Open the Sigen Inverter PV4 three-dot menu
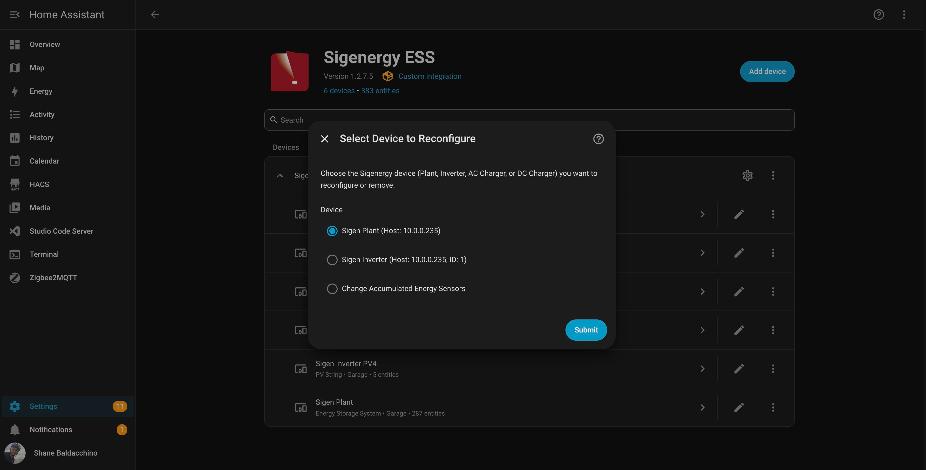This screenshot has height=470, width=926. [773, 369]
